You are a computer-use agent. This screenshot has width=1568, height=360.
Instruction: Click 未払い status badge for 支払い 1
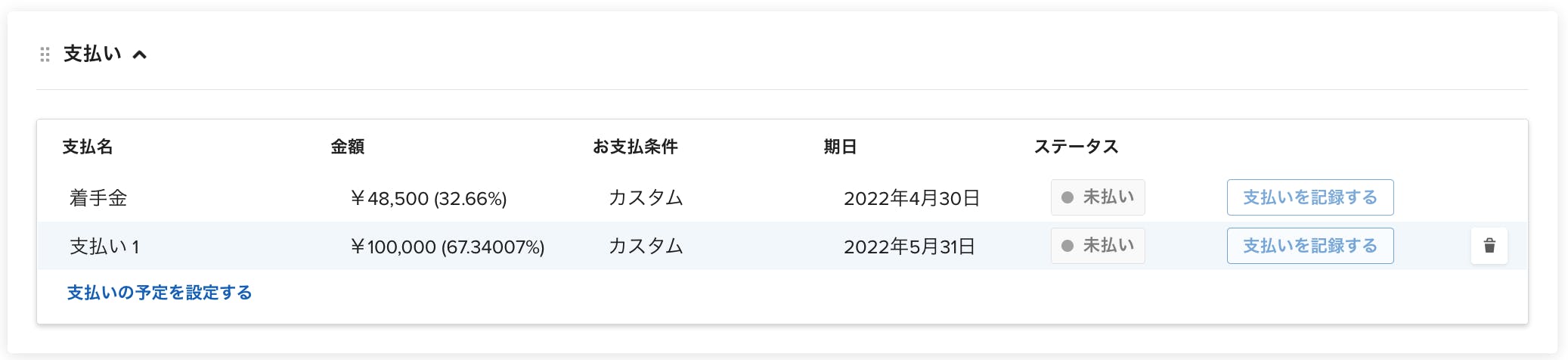pos(1098,246)
